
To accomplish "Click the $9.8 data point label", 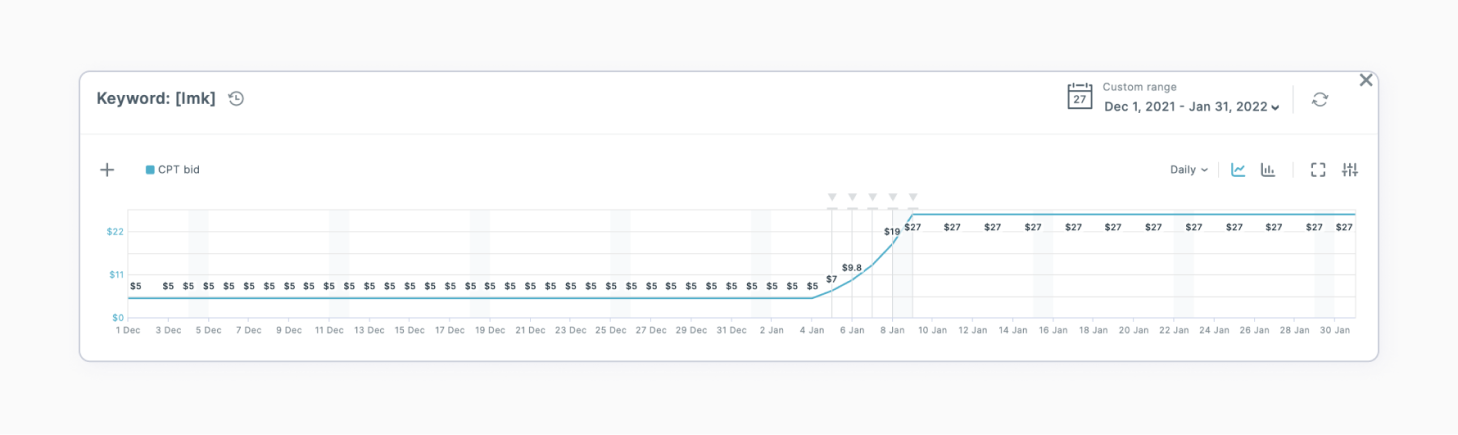I will click(852, 268).
